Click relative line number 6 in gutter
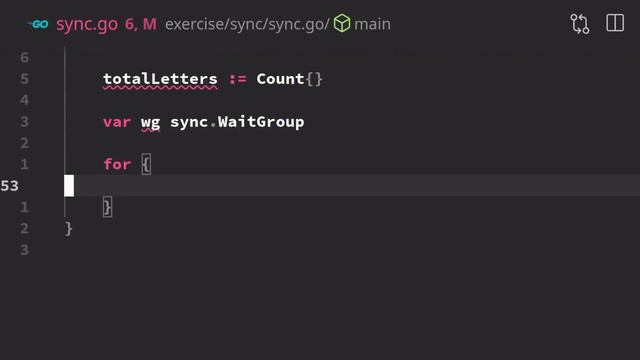Viewport: 640px width, 360px height. point(24,58)
